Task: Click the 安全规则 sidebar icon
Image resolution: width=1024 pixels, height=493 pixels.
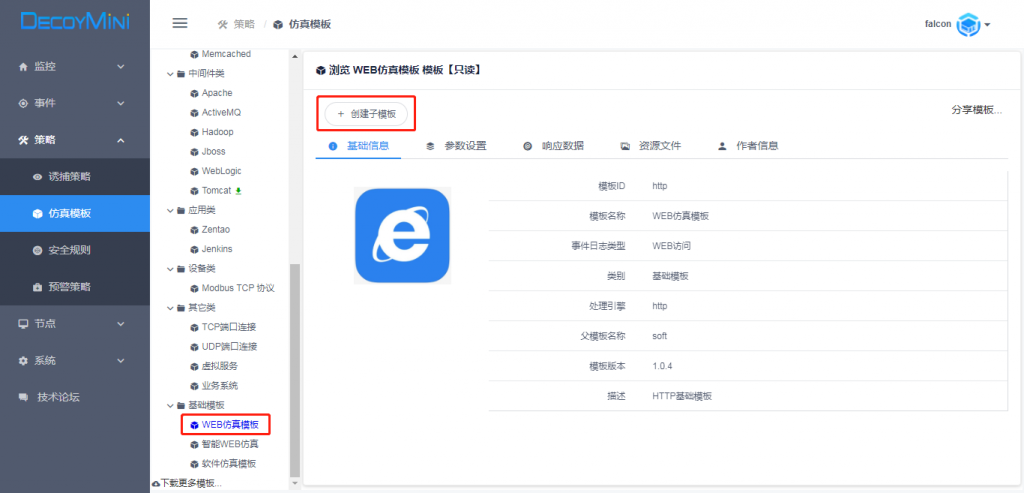Action: tap(37, 250)
